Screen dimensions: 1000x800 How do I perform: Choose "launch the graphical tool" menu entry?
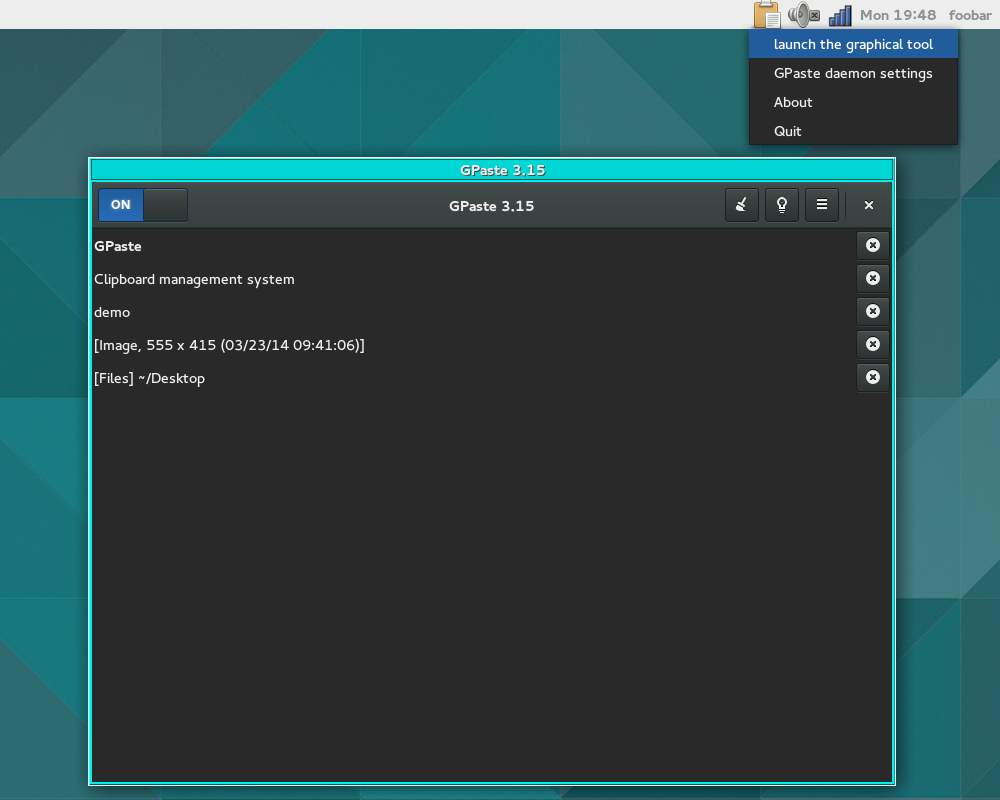pos(853,44)
